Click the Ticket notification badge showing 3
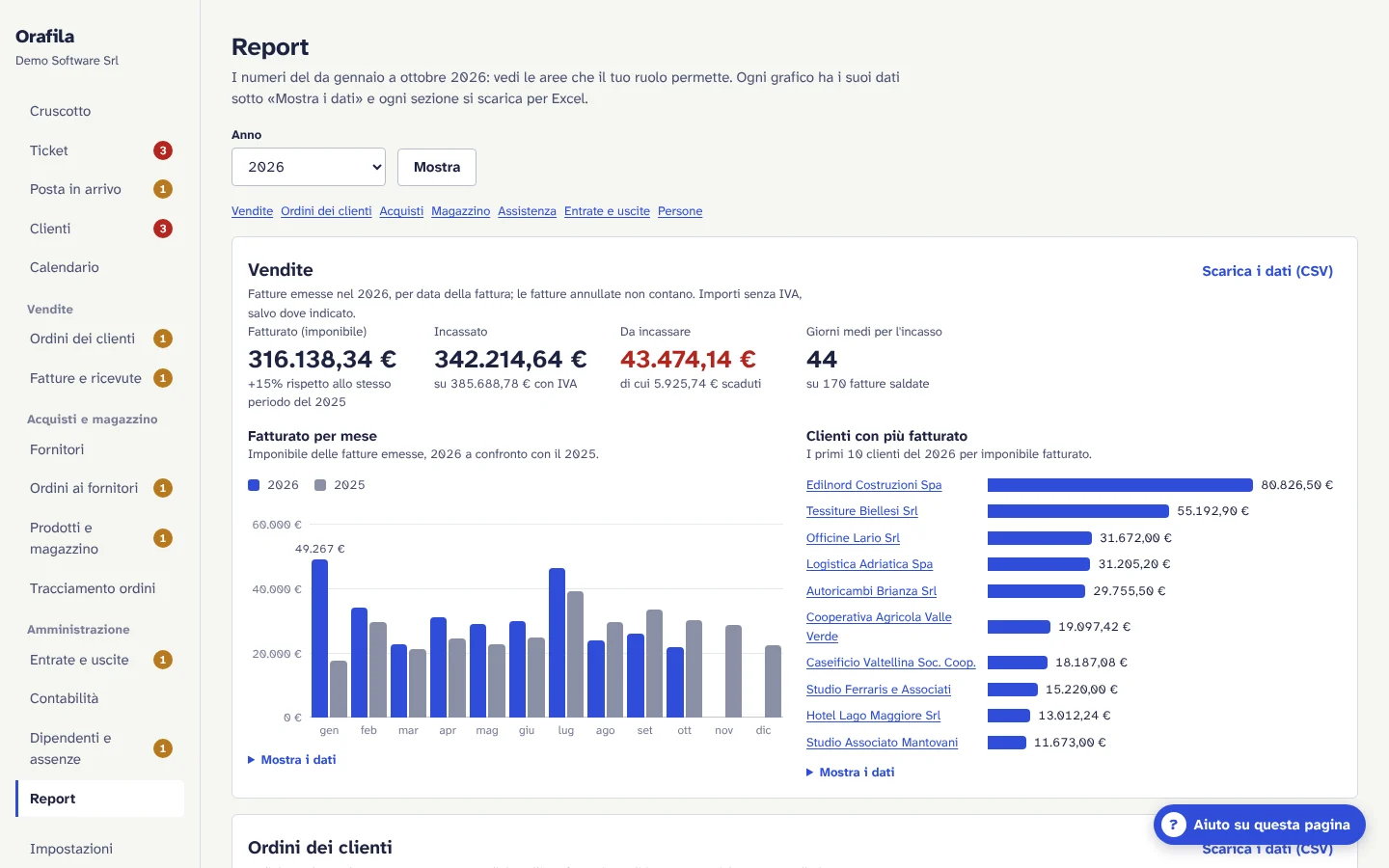Screen dimensions: 1389x868 [x=163, y=150]
